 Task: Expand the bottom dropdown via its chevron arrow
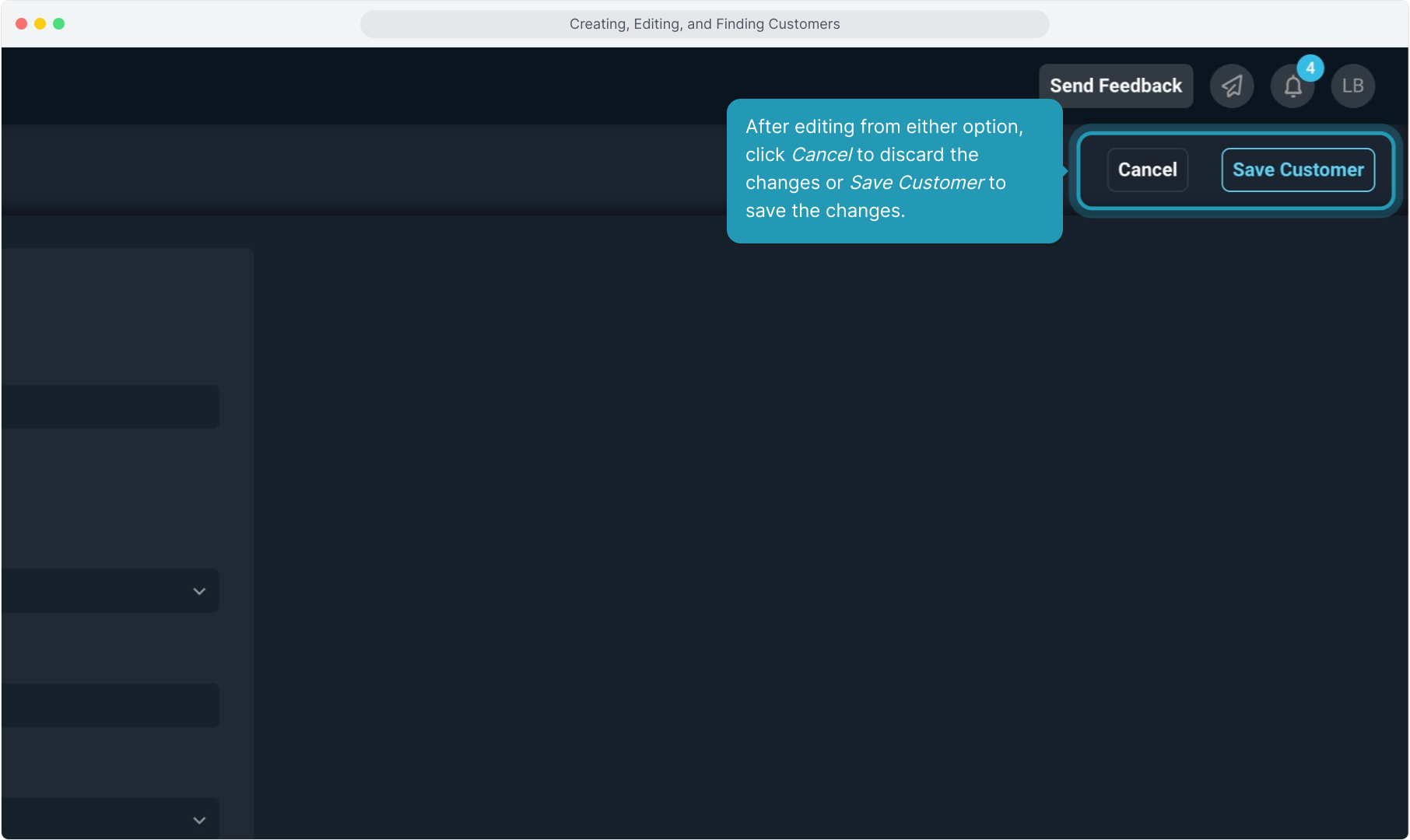199,820
